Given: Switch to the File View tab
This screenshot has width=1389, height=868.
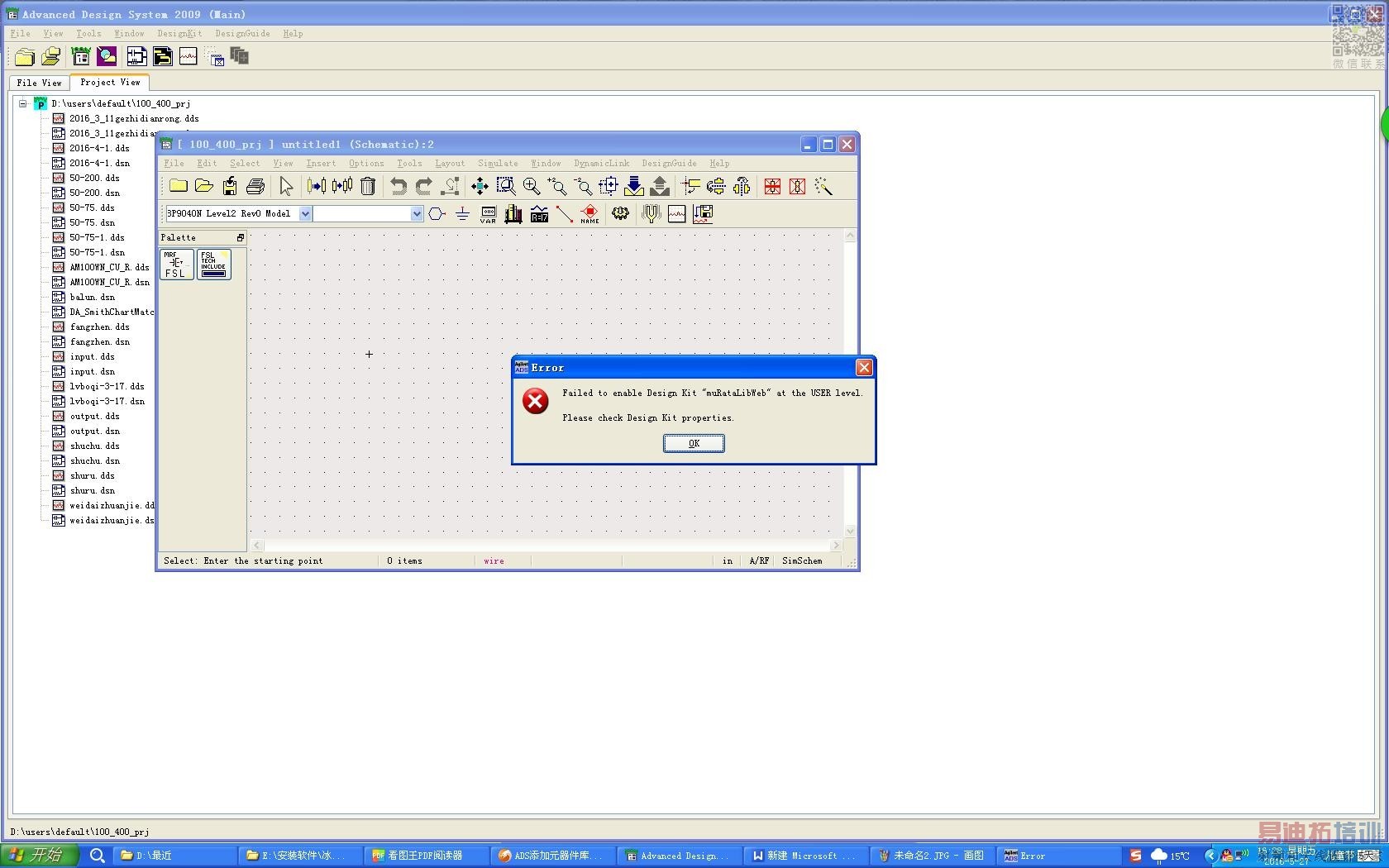Looking at the screenshot, I should pyautogui.click(x=39, y=83).
